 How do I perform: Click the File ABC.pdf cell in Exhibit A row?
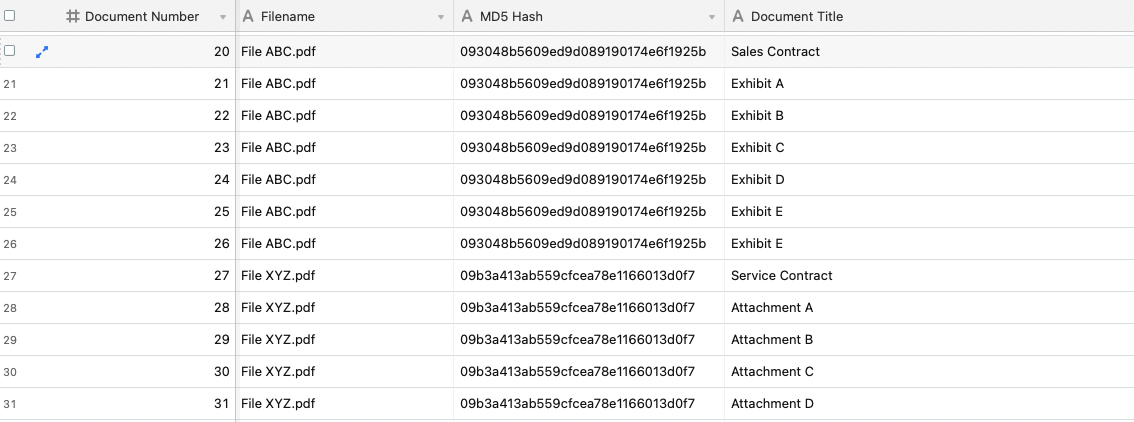[345, 84]
